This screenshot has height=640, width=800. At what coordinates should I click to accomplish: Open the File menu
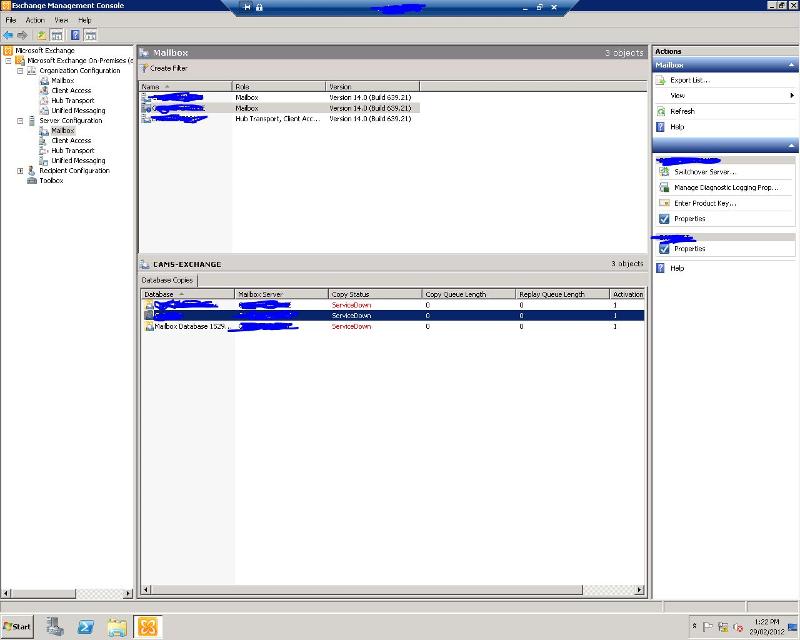(x=11, y=20)
